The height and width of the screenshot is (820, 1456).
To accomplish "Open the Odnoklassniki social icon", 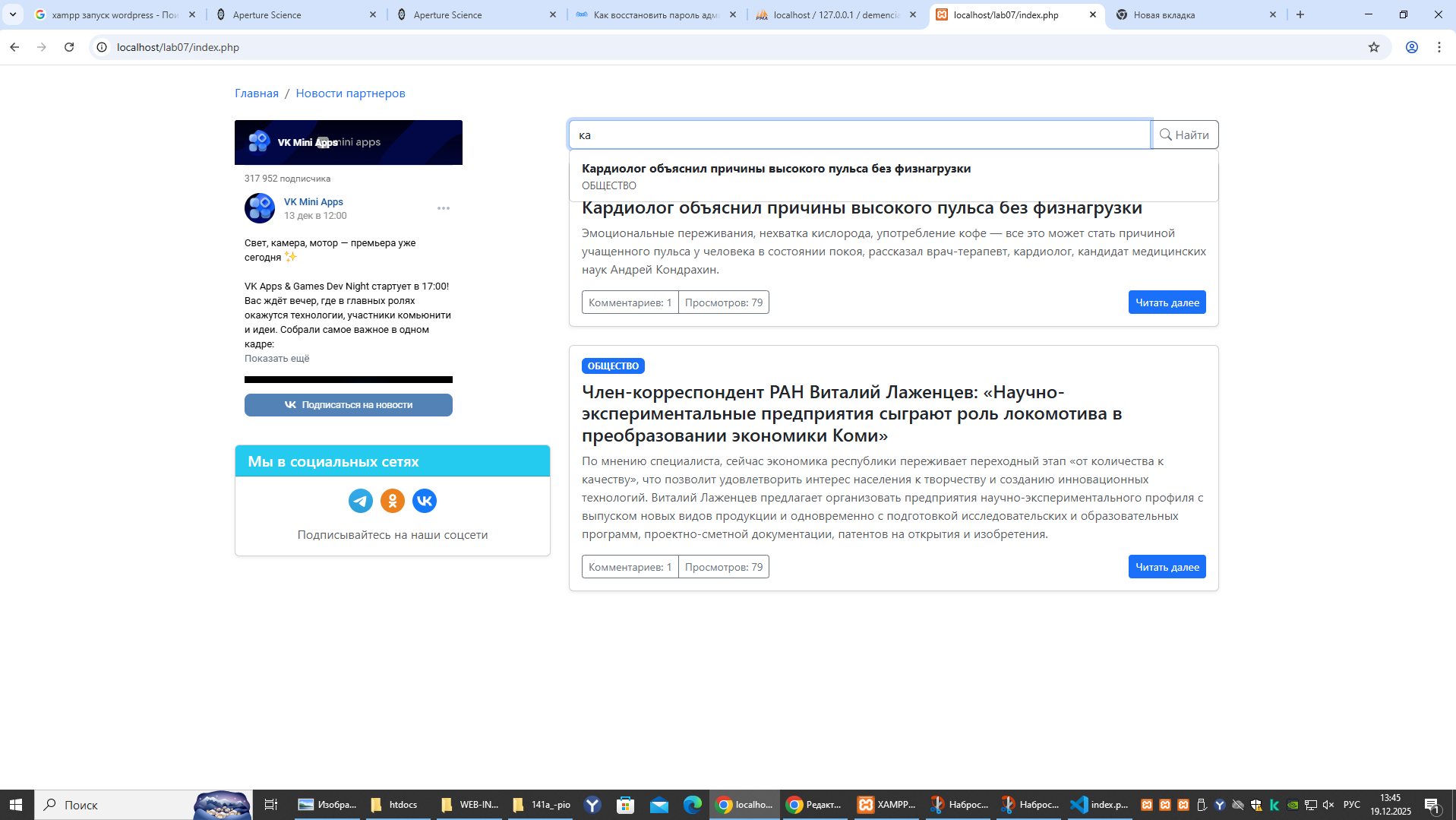I will pyautogui.click(x=393, y=501).
